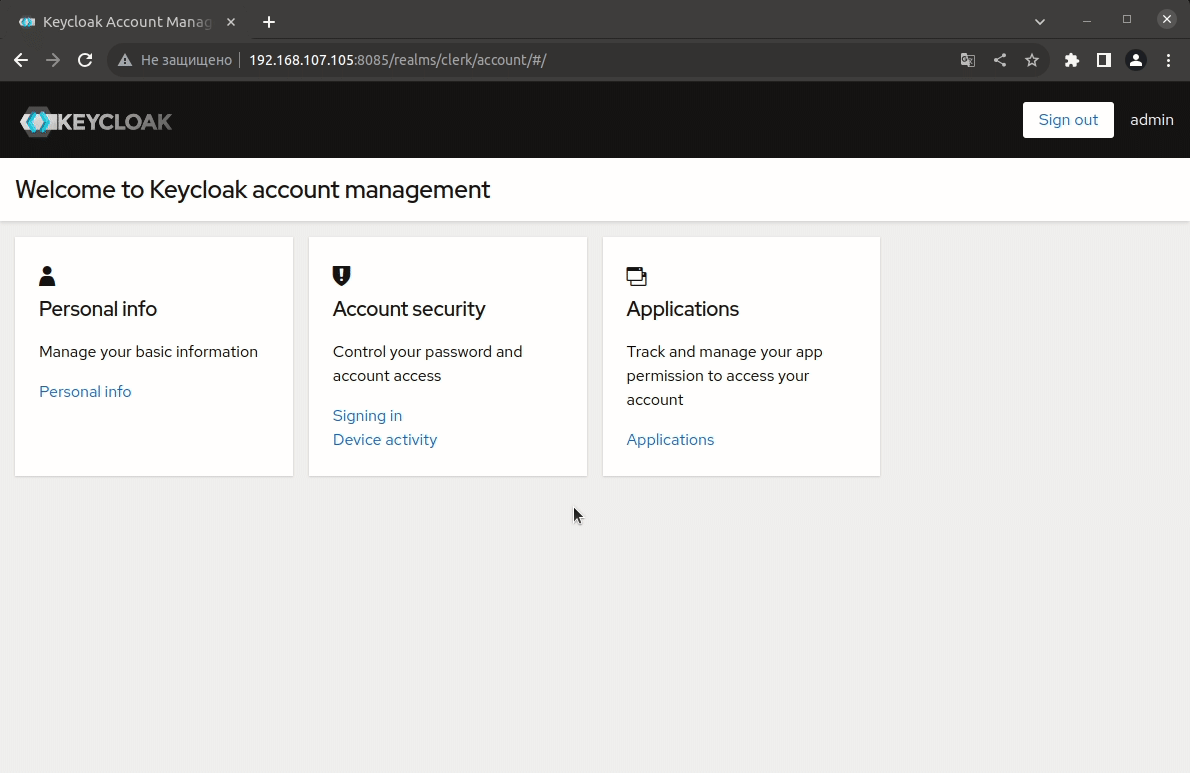Open the translate page icon
The height and width of the screenshot is (773, 1190).
pos(968,60)
